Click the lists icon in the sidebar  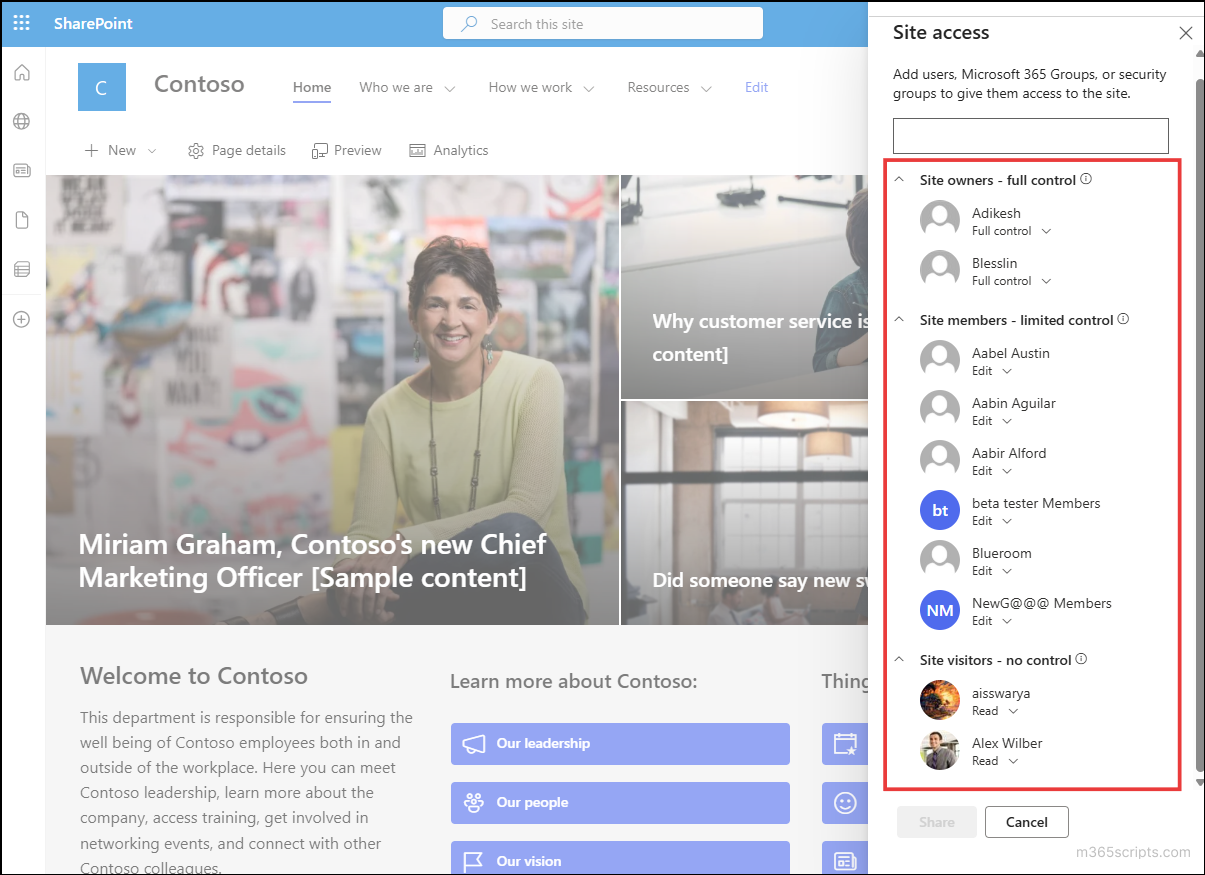tap(21, 268)
